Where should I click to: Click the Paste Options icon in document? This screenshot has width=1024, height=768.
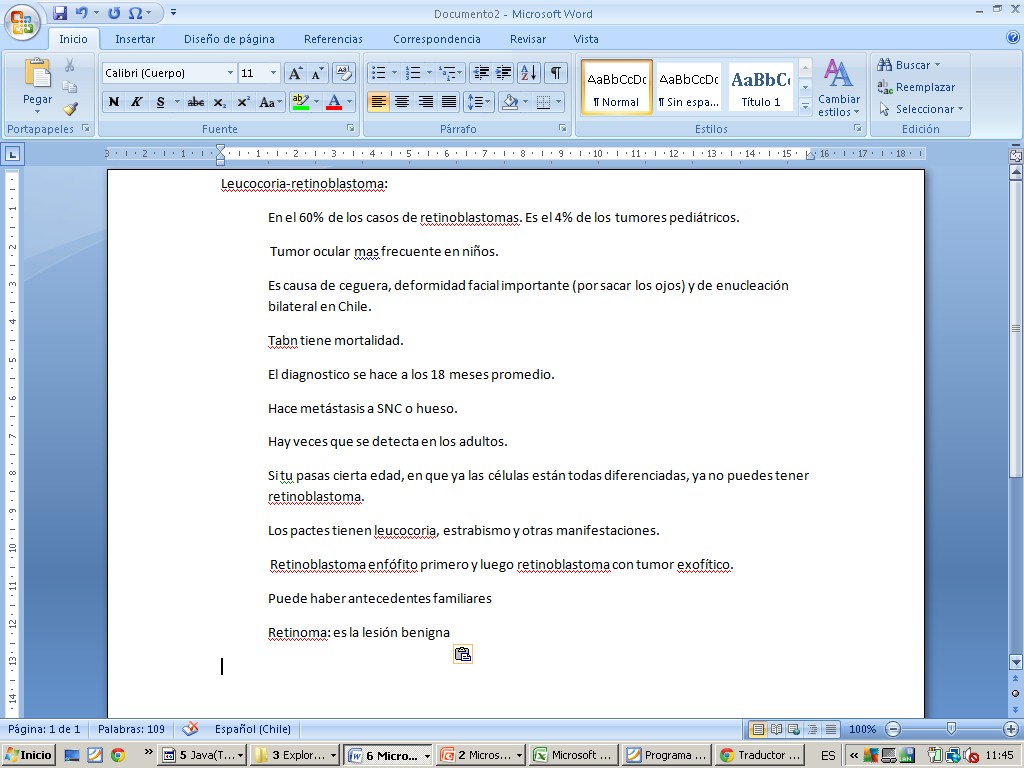pos(462,654)
